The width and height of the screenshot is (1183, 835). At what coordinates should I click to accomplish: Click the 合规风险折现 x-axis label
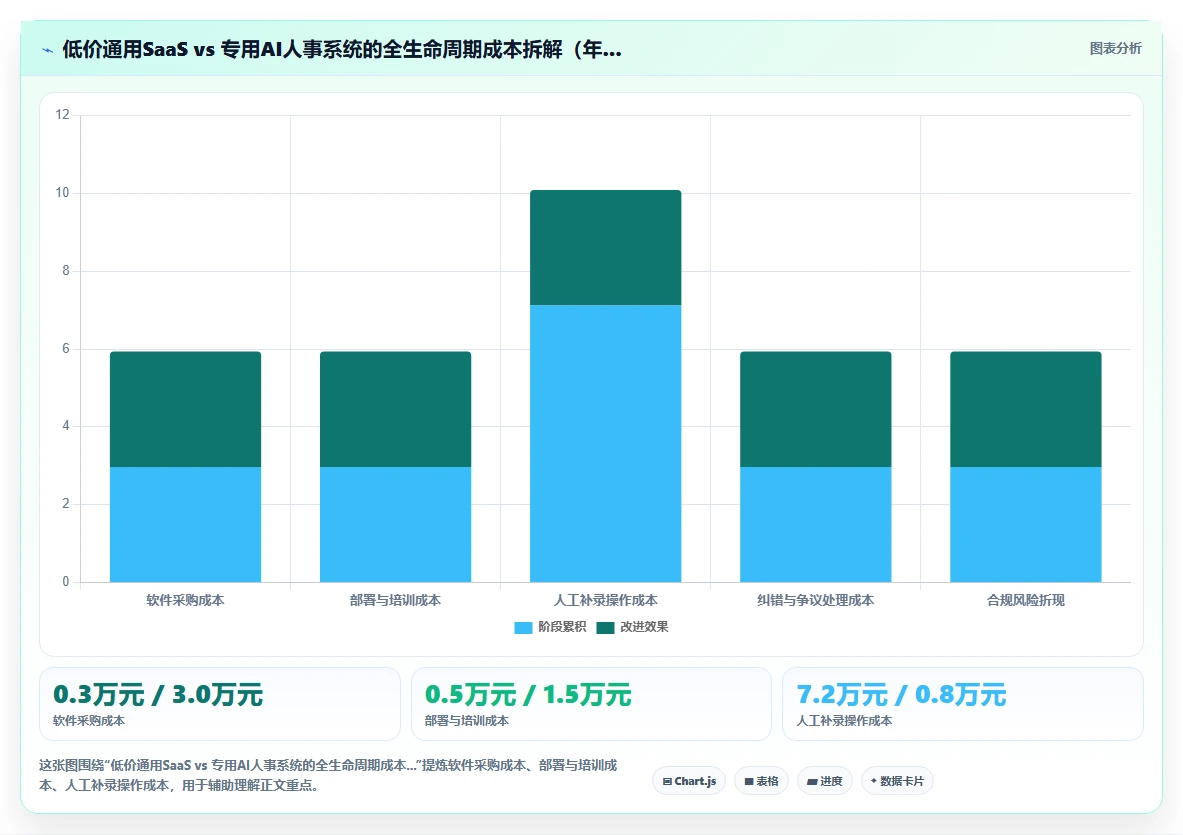pyautogui.click(x=1025, y=600)
